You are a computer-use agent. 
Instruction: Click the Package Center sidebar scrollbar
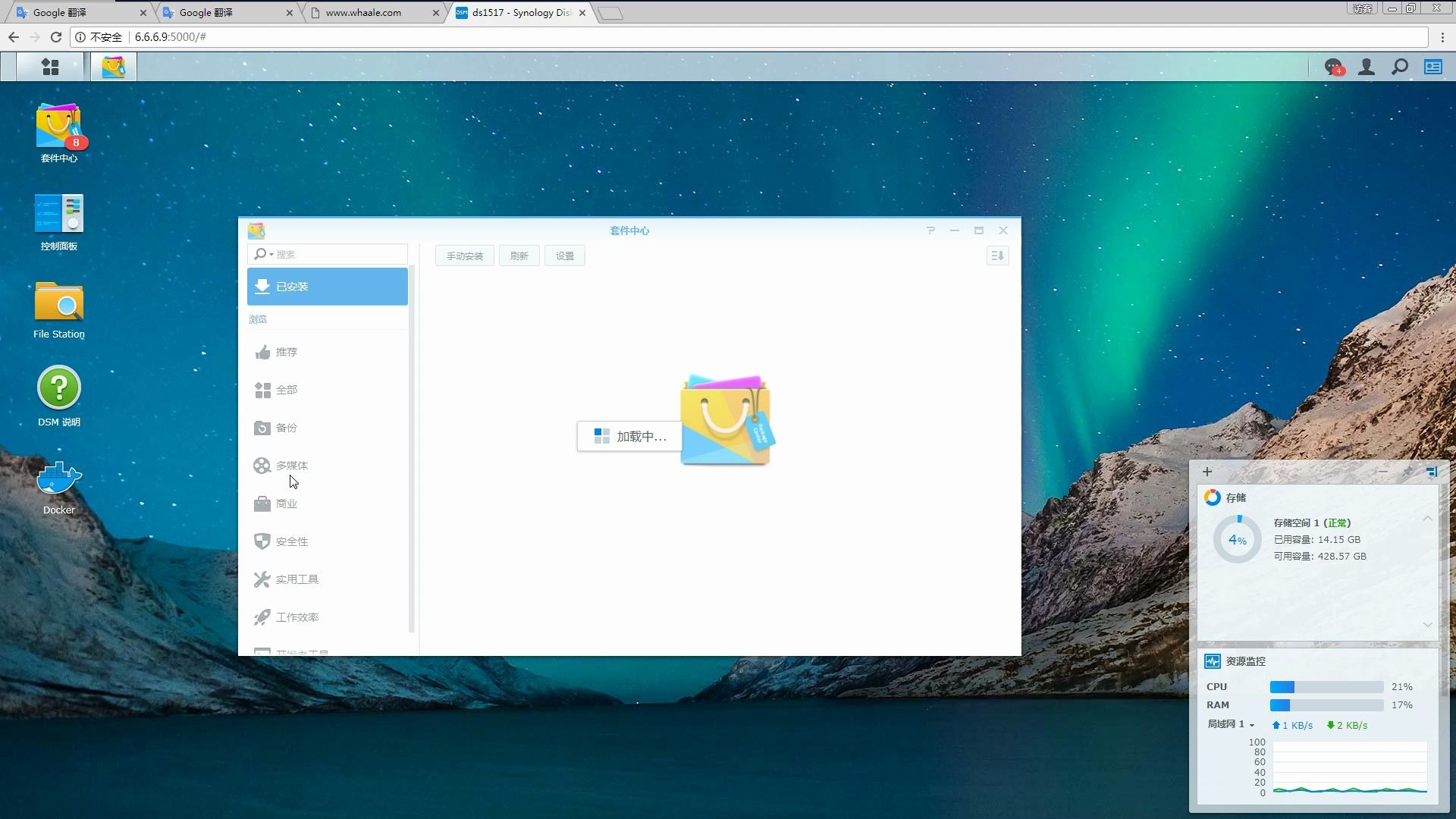412,447
